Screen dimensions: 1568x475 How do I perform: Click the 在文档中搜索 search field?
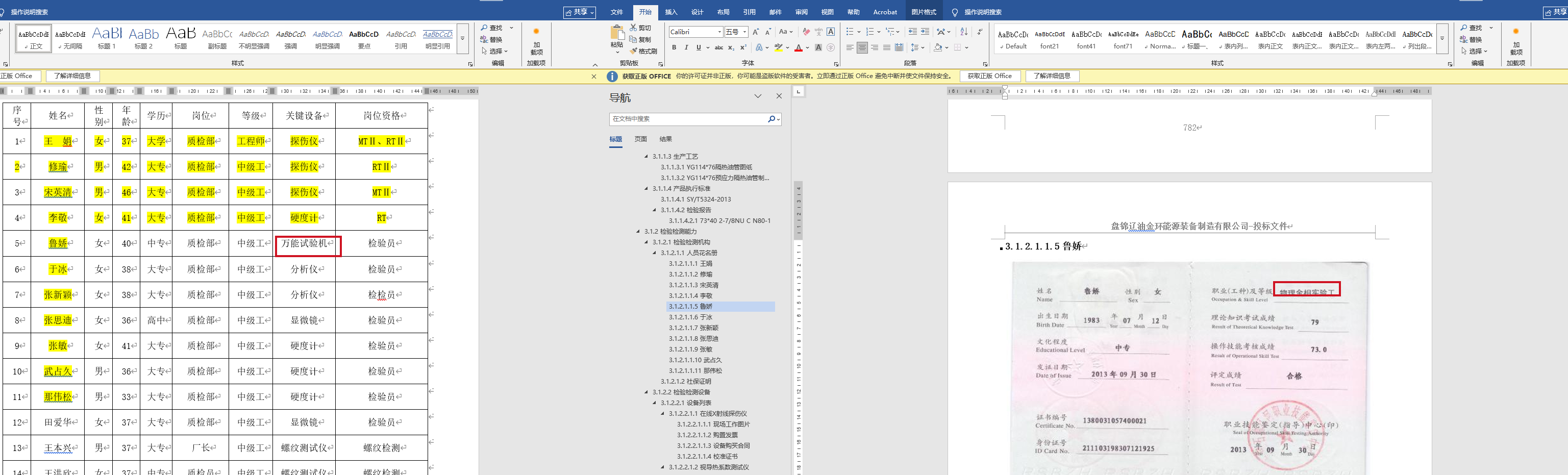(688, 119)
